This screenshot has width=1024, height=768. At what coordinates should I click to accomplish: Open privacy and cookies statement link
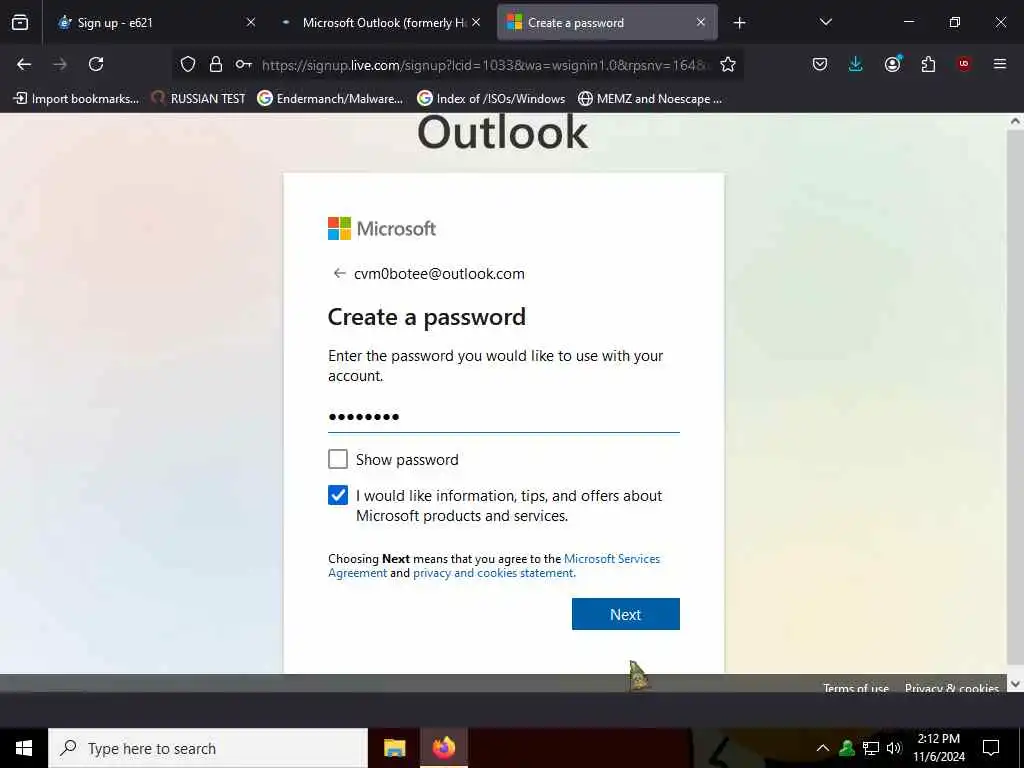[494, 573]
